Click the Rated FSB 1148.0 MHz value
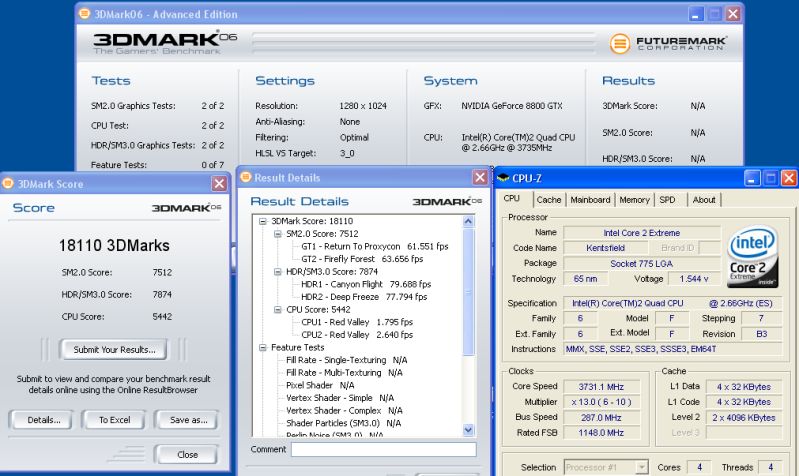Screen dimensions: 799x476 click(601, 433)
